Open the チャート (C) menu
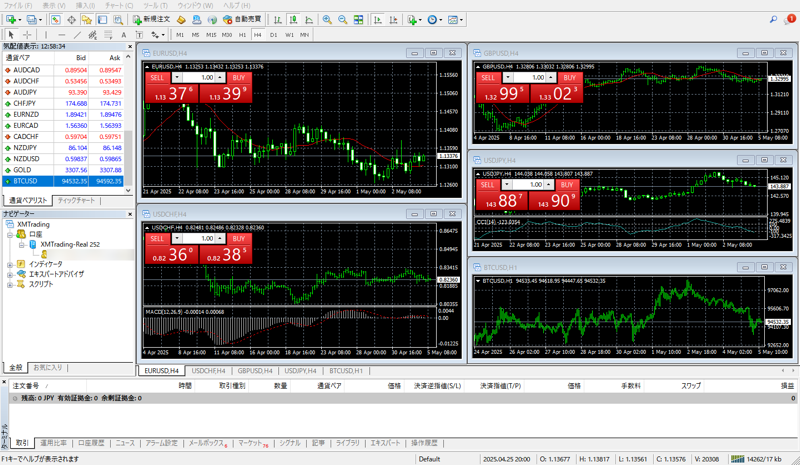The image size is (800, 465). point(119,5)
